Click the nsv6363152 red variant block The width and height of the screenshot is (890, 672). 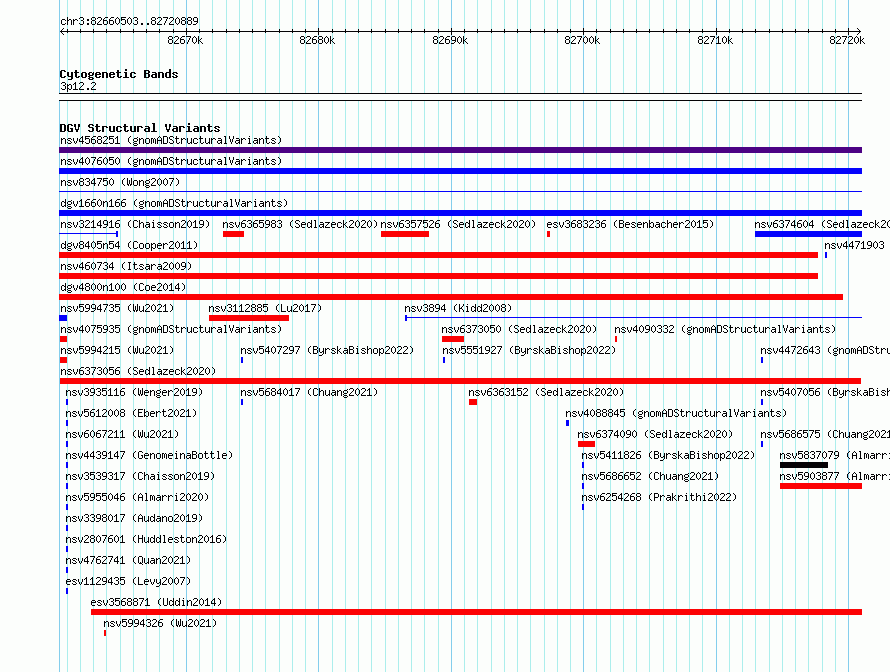(x=473, y=402)
